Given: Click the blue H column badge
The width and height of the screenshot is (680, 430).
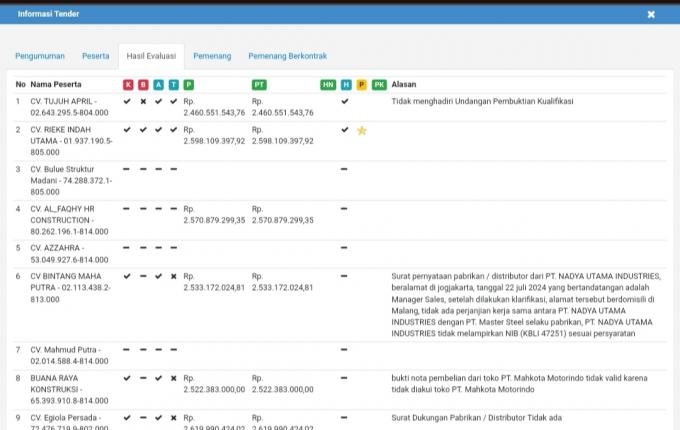Looking at the screenshot, I should point(346,85).
